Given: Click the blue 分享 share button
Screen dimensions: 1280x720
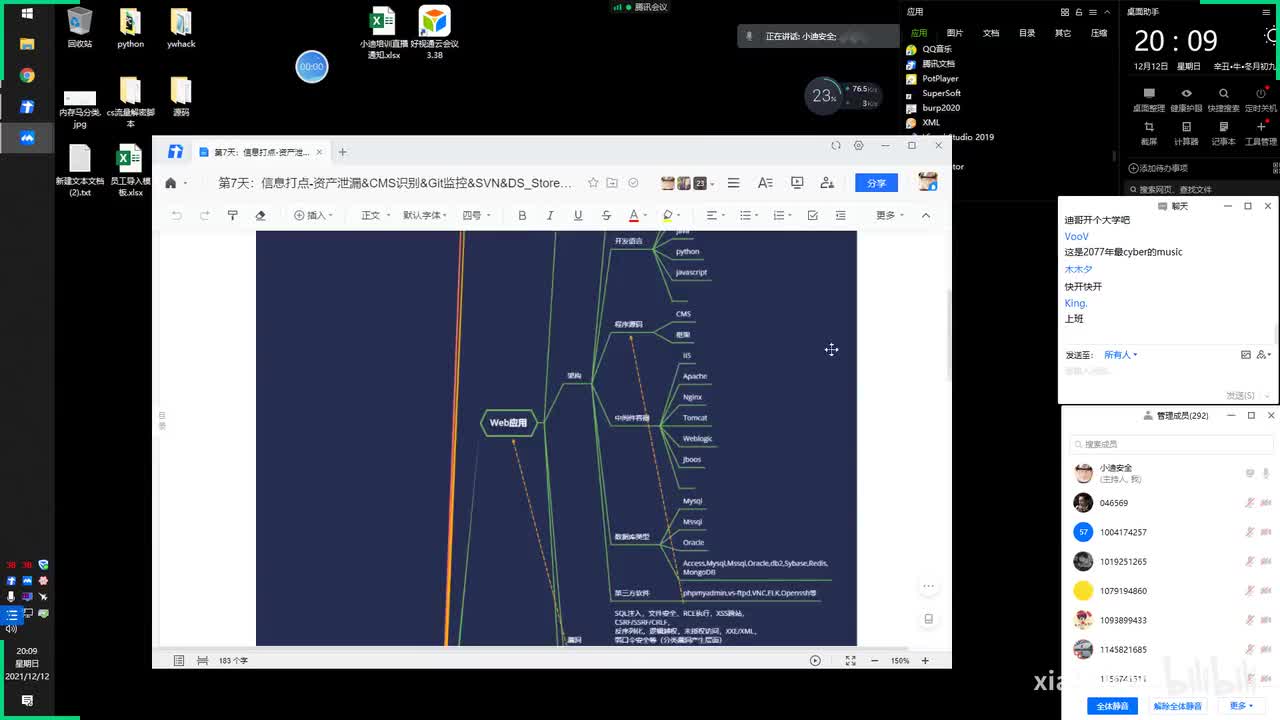Looking at the screenshot, I should [x=877, y=183].
